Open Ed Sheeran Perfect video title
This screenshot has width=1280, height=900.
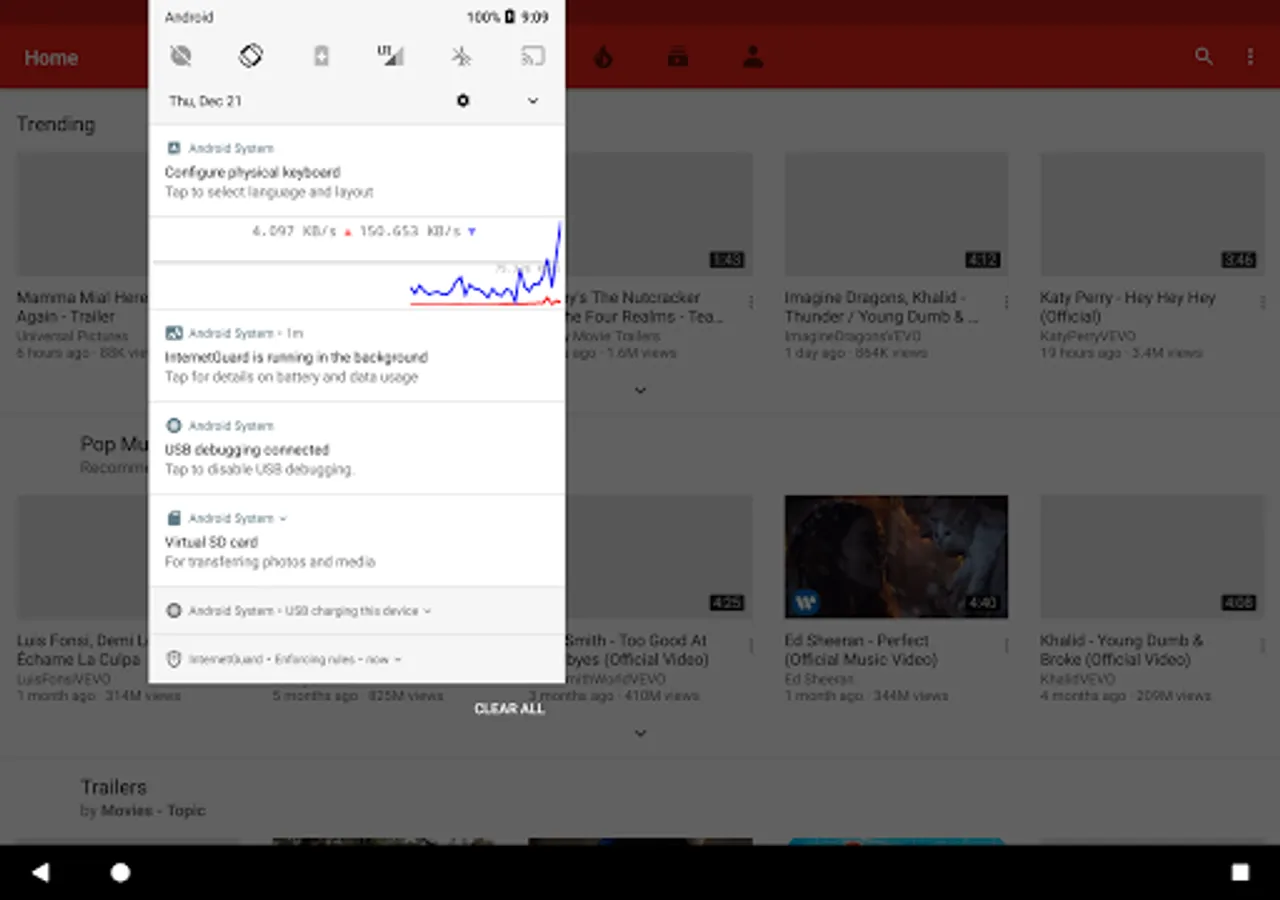pos(861,650)
